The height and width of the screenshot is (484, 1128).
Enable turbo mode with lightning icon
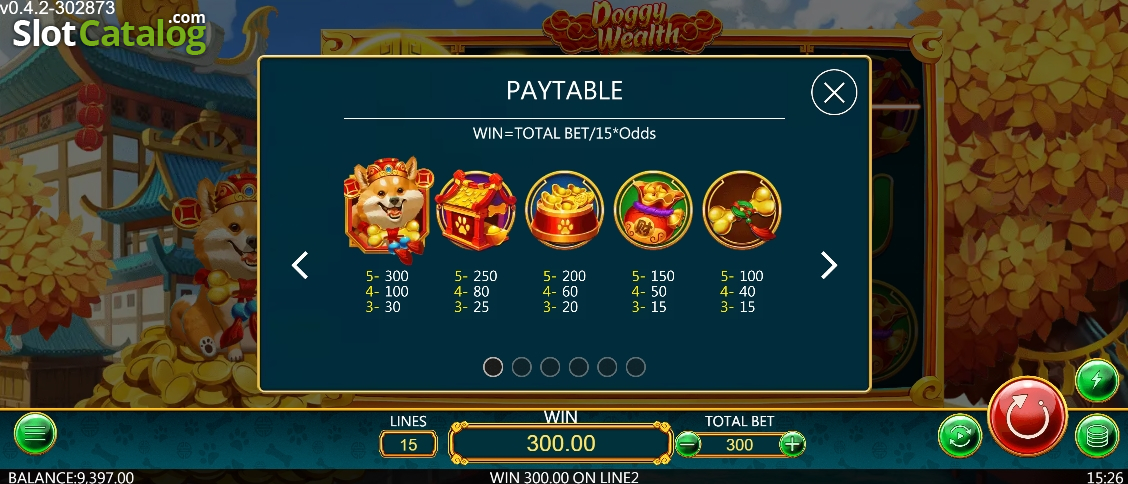[x=1096, y=380]
